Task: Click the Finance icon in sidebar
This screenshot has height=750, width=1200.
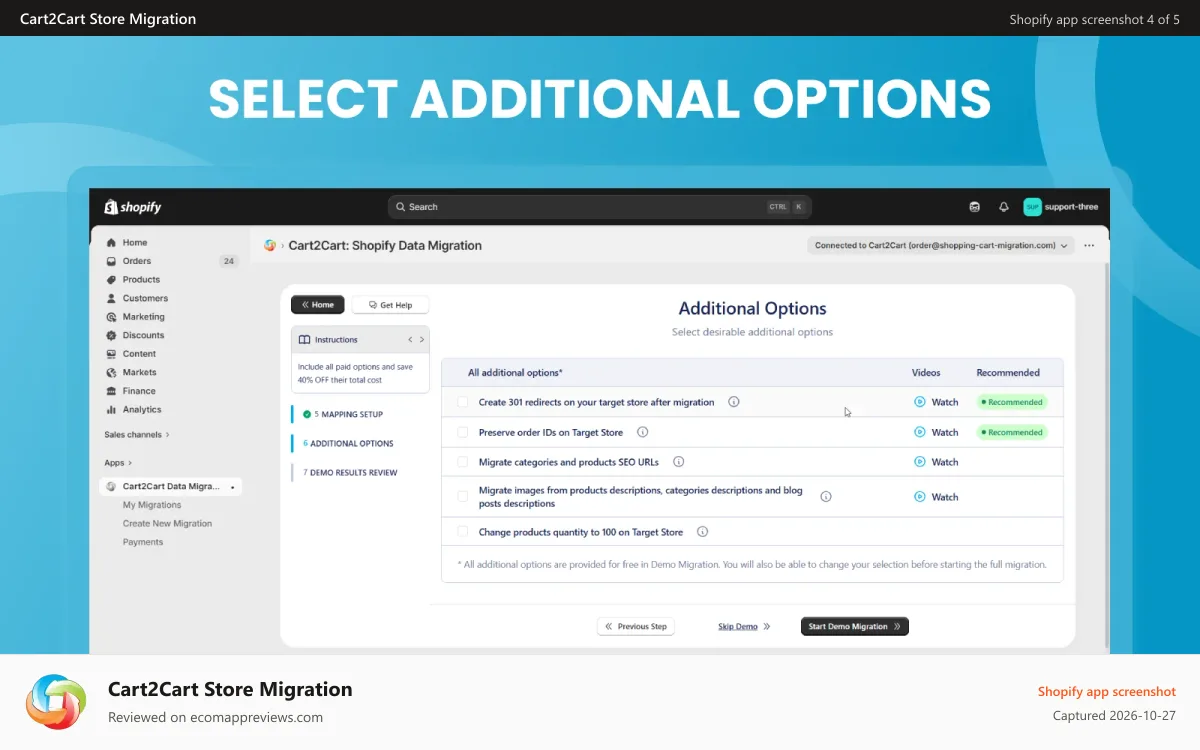Action: click(111, 391)
